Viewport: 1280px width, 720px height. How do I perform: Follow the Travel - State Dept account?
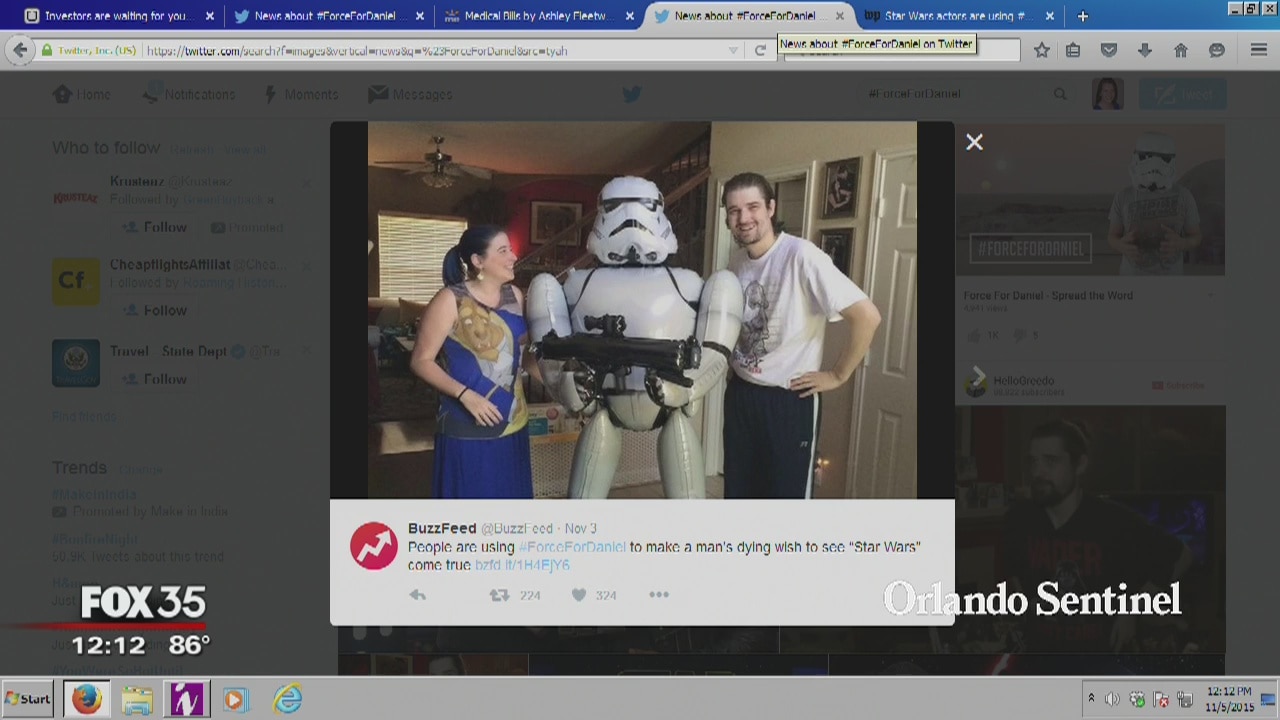click(x=155, y=379)
